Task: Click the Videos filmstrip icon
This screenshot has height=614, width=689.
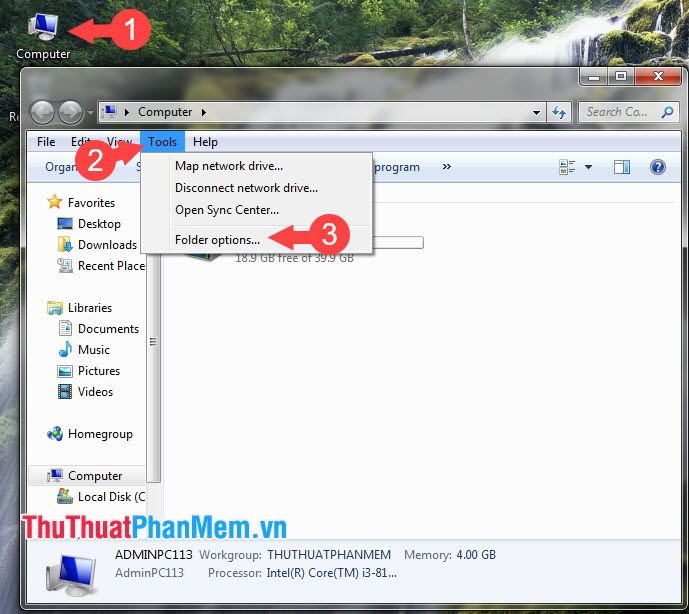Action: 65,392
